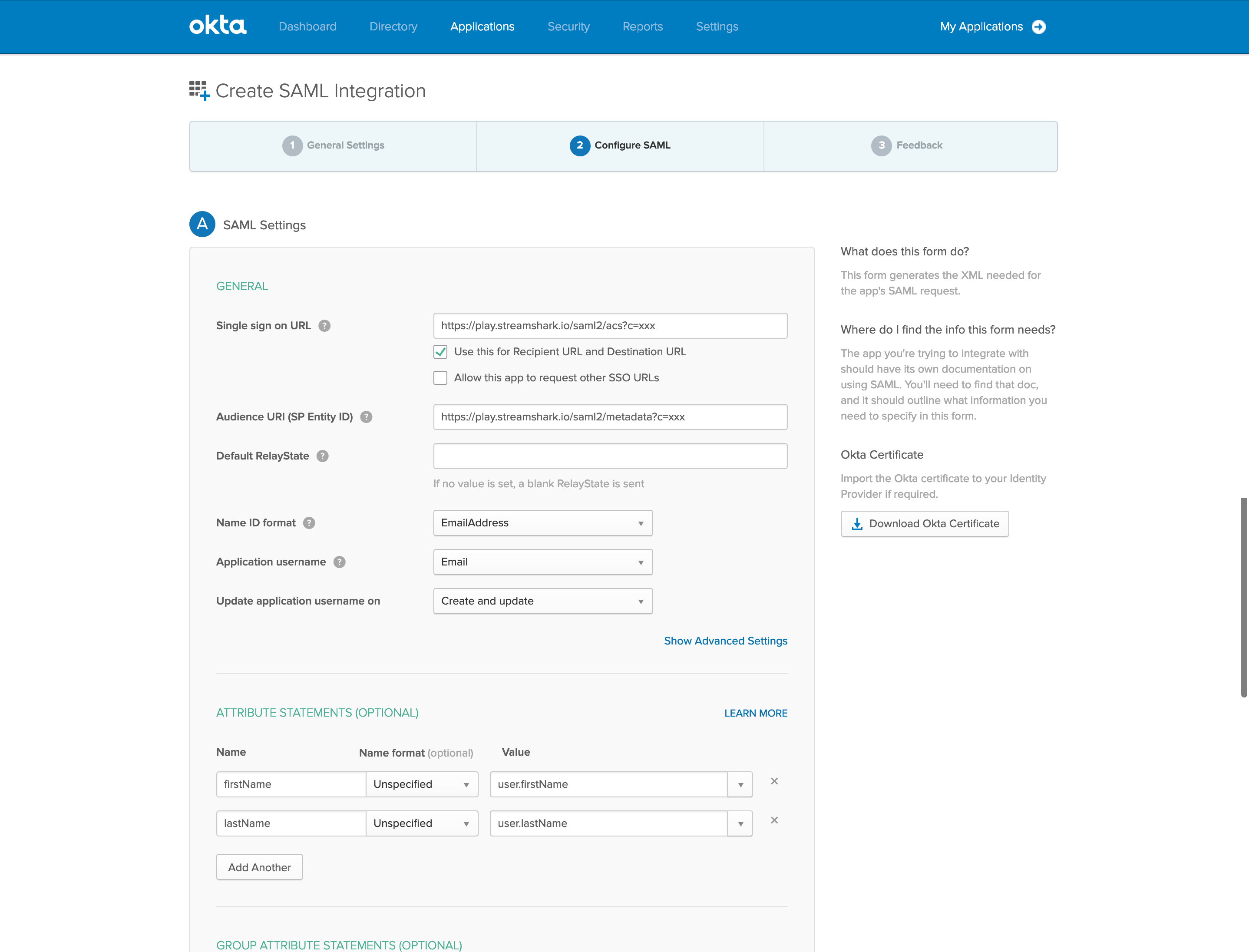
Task: Open help for Name ID format
Action: [x=309, y=523]
